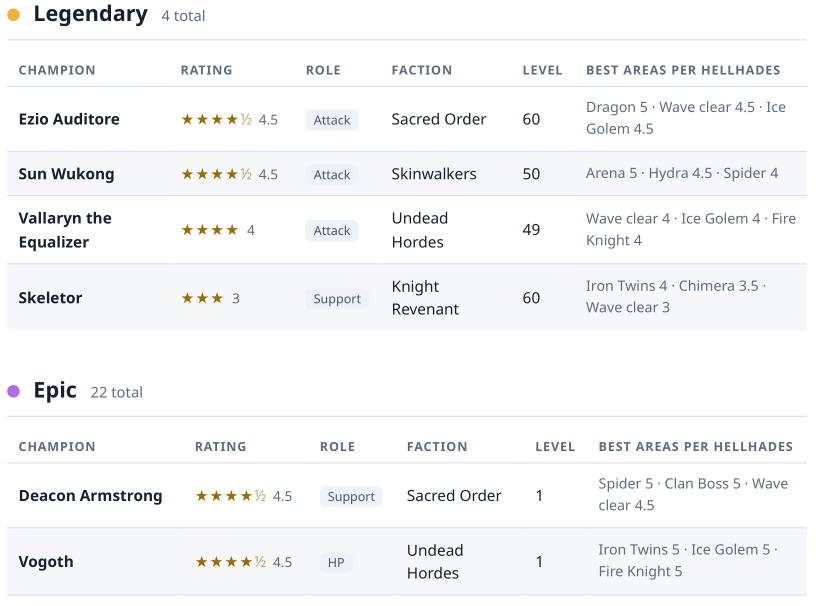The image size is (816, 606).
Task: Click the Faction column header in Legendary table
Action: tap(422, 70)
